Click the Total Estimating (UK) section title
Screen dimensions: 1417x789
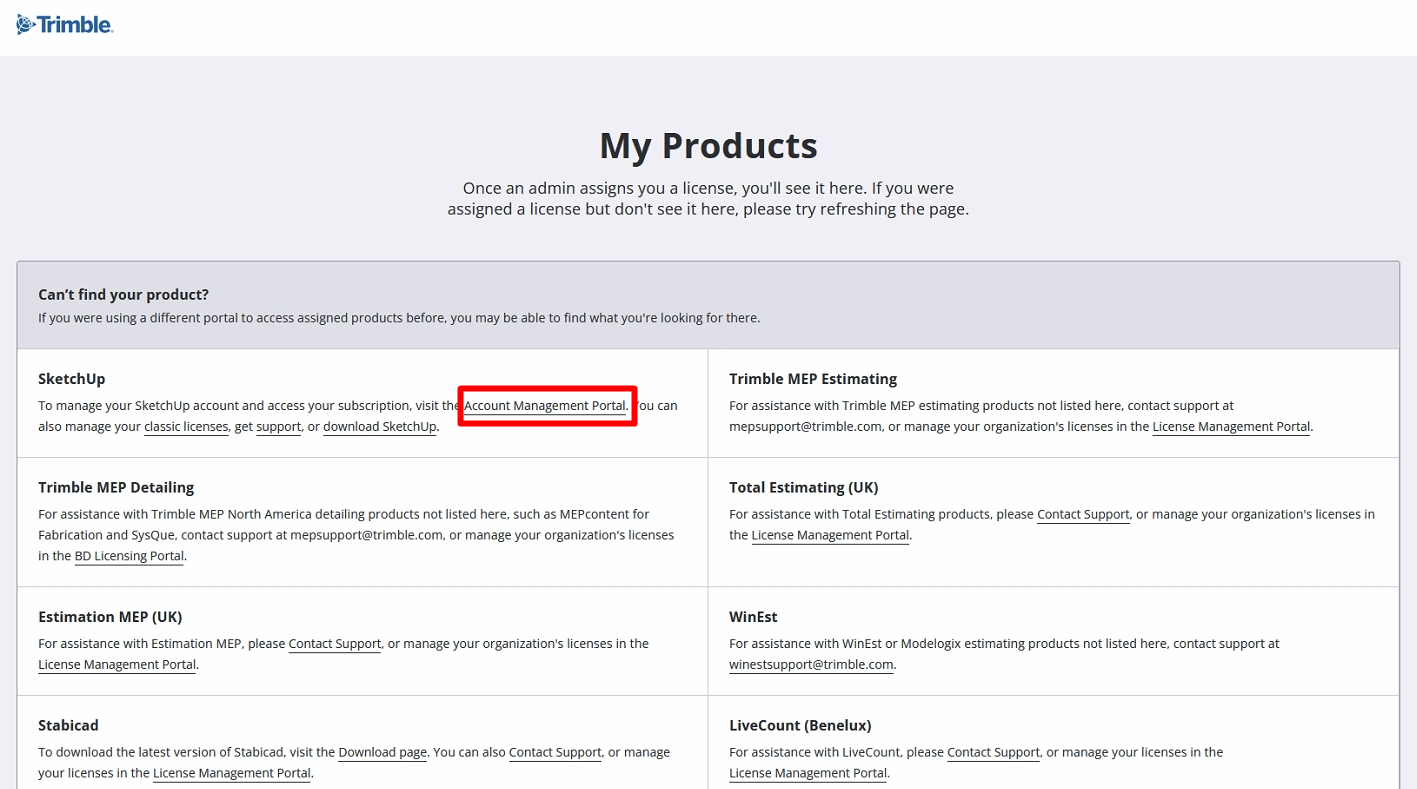804,488
